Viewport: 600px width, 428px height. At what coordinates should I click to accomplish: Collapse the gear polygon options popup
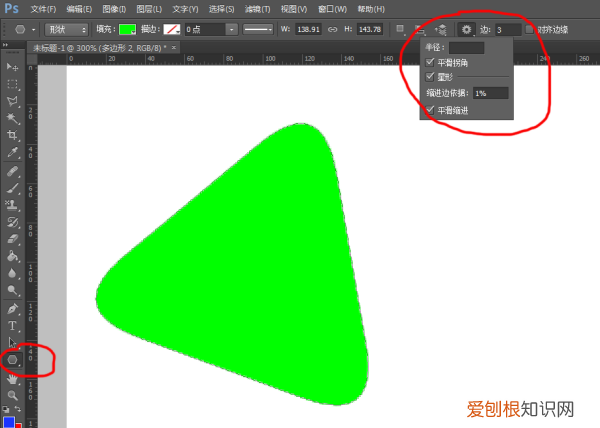click(466, 30)
